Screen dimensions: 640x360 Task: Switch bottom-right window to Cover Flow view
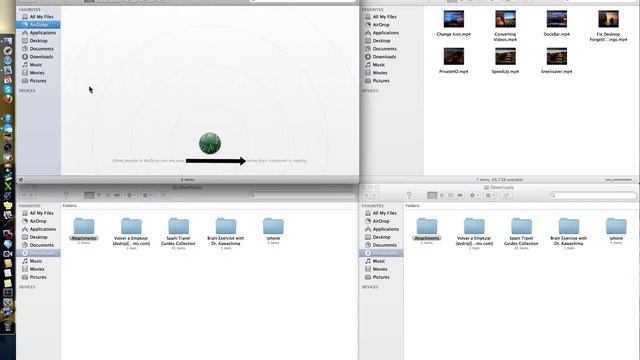coord(460,196)
